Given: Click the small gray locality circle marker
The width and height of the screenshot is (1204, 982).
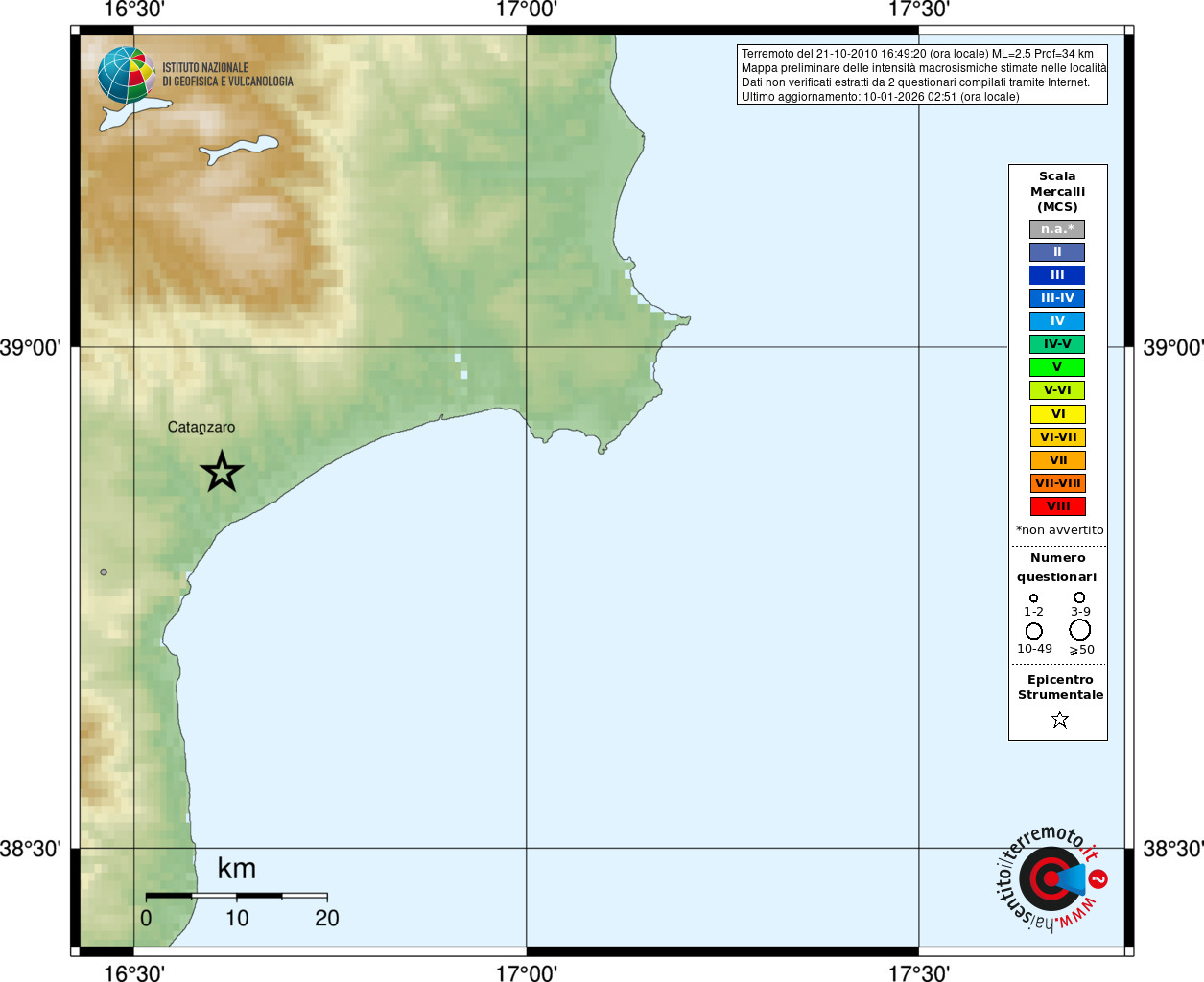Looking at the screenshot, I should click(x=104, y=573).
